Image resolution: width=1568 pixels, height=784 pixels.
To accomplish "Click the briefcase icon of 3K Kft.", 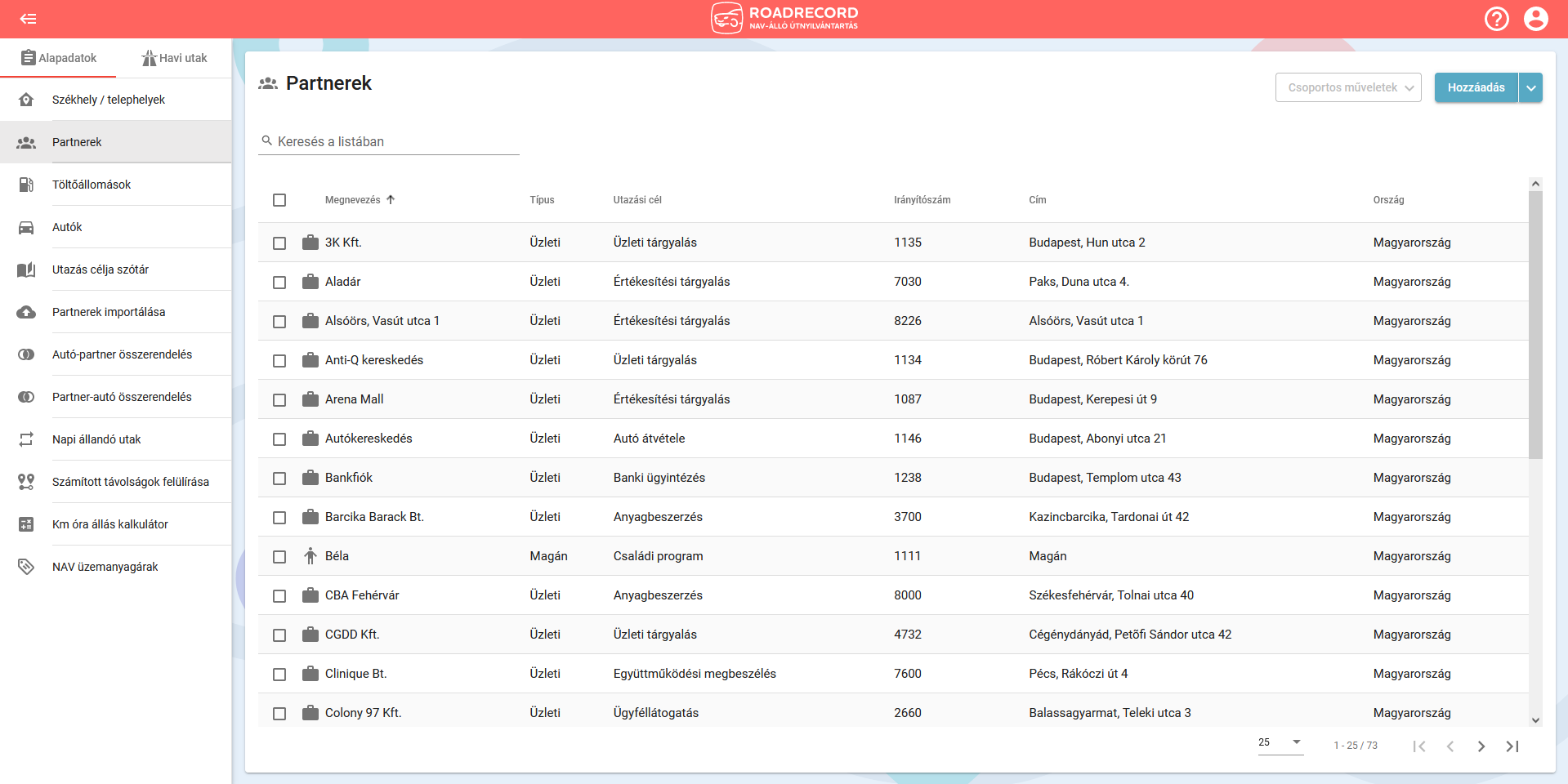I will 310,243.
